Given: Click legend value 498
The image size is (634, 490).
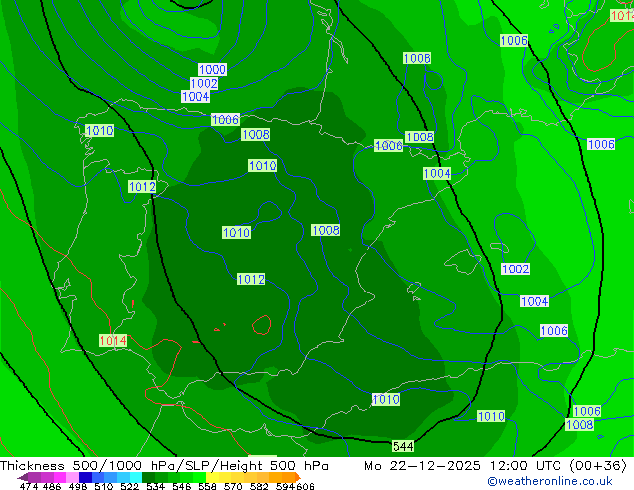Looking at the screenshot, I should [x=78, y=486].
